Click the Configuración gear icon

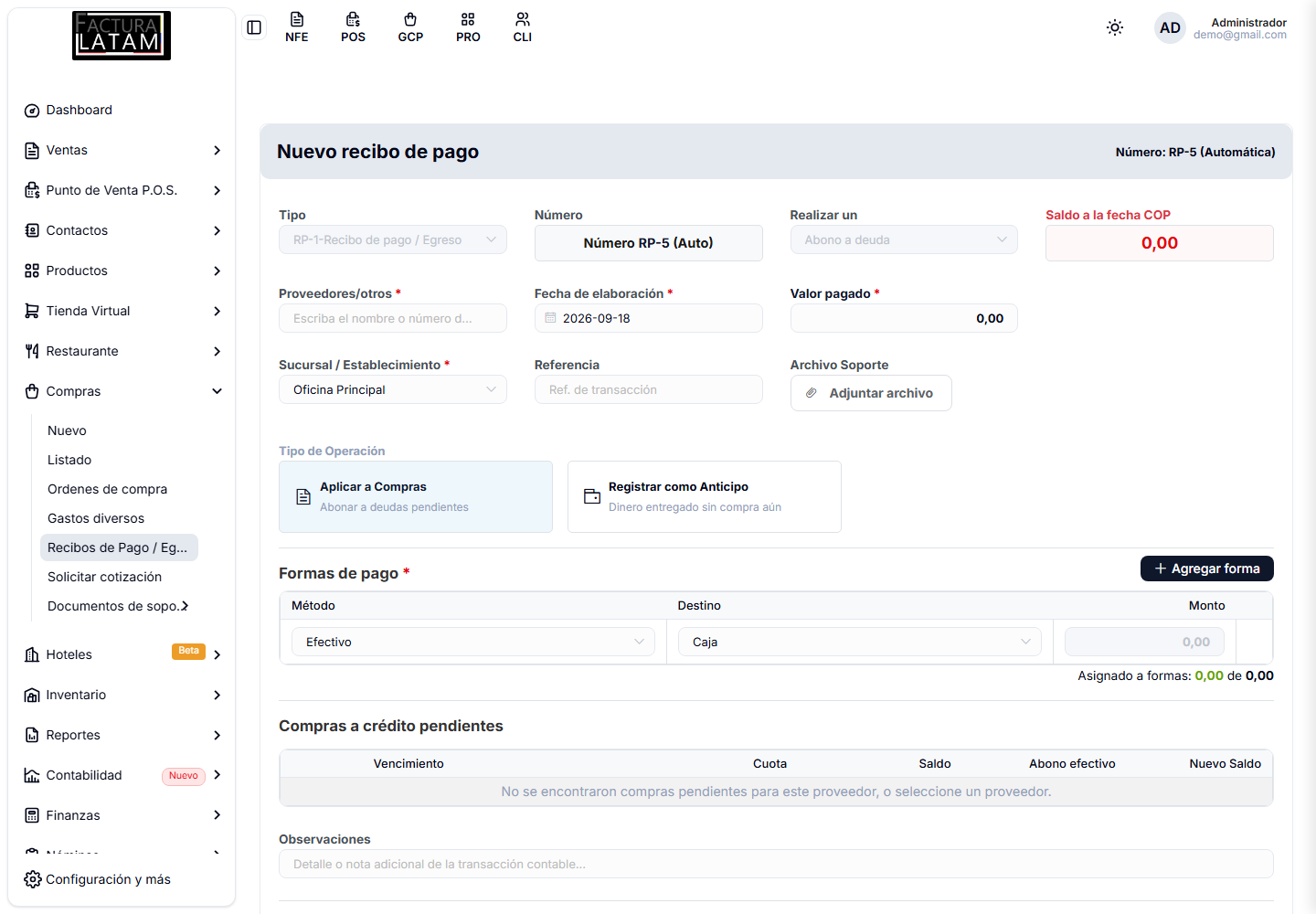tap(33, 879)
